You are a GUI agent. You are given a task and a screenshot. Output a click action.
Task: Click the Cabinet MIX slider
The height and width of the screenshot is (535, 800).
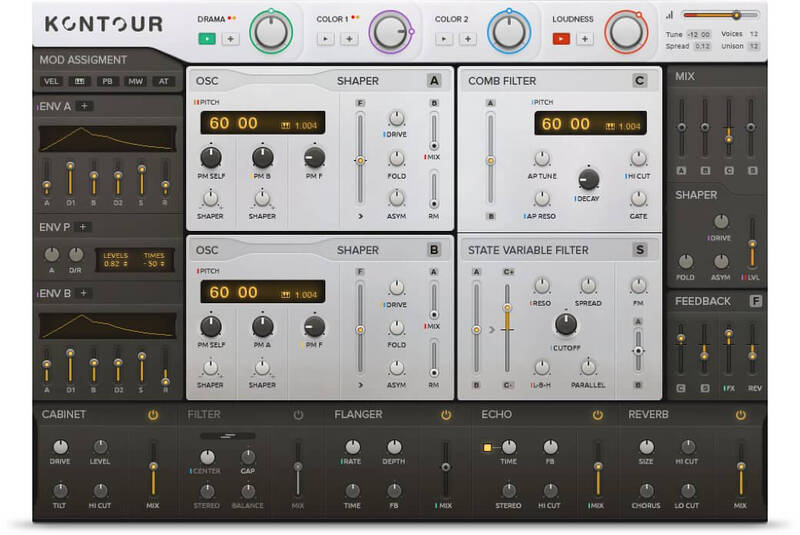click(x=153, y=469)
